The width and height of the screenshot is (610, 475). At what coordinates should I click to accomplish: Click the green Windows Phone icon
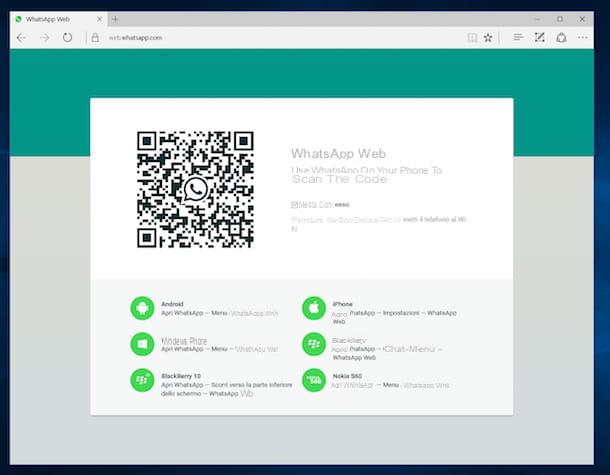142,344
